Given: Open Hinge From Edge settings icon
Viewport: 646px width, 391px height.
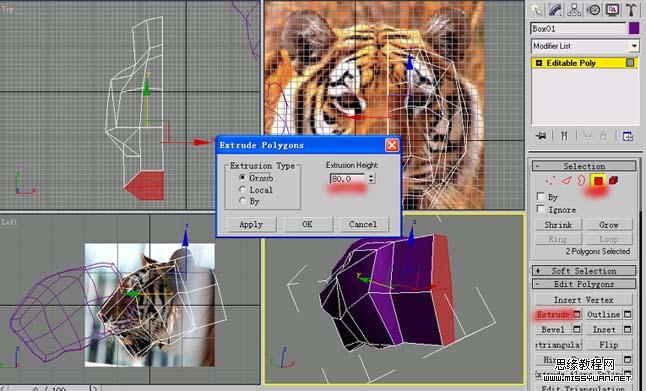Looking at the screenshot, I should 627,359.
